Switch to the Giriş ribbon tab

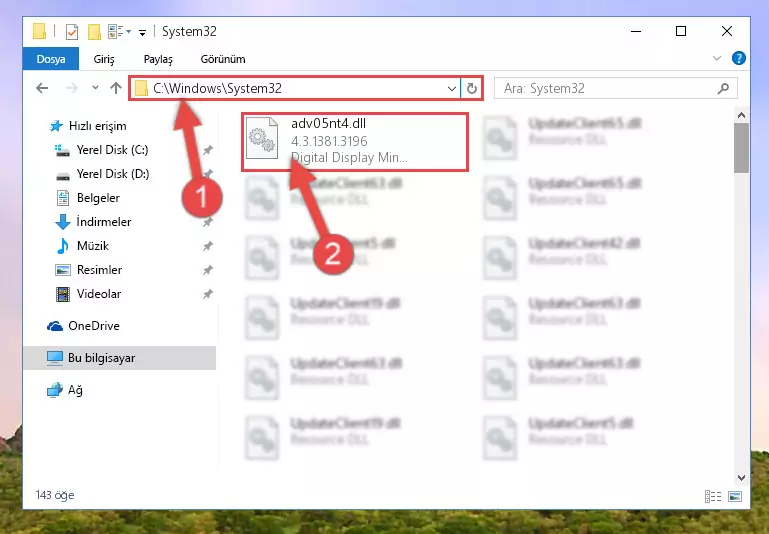[x=104, y=59]
